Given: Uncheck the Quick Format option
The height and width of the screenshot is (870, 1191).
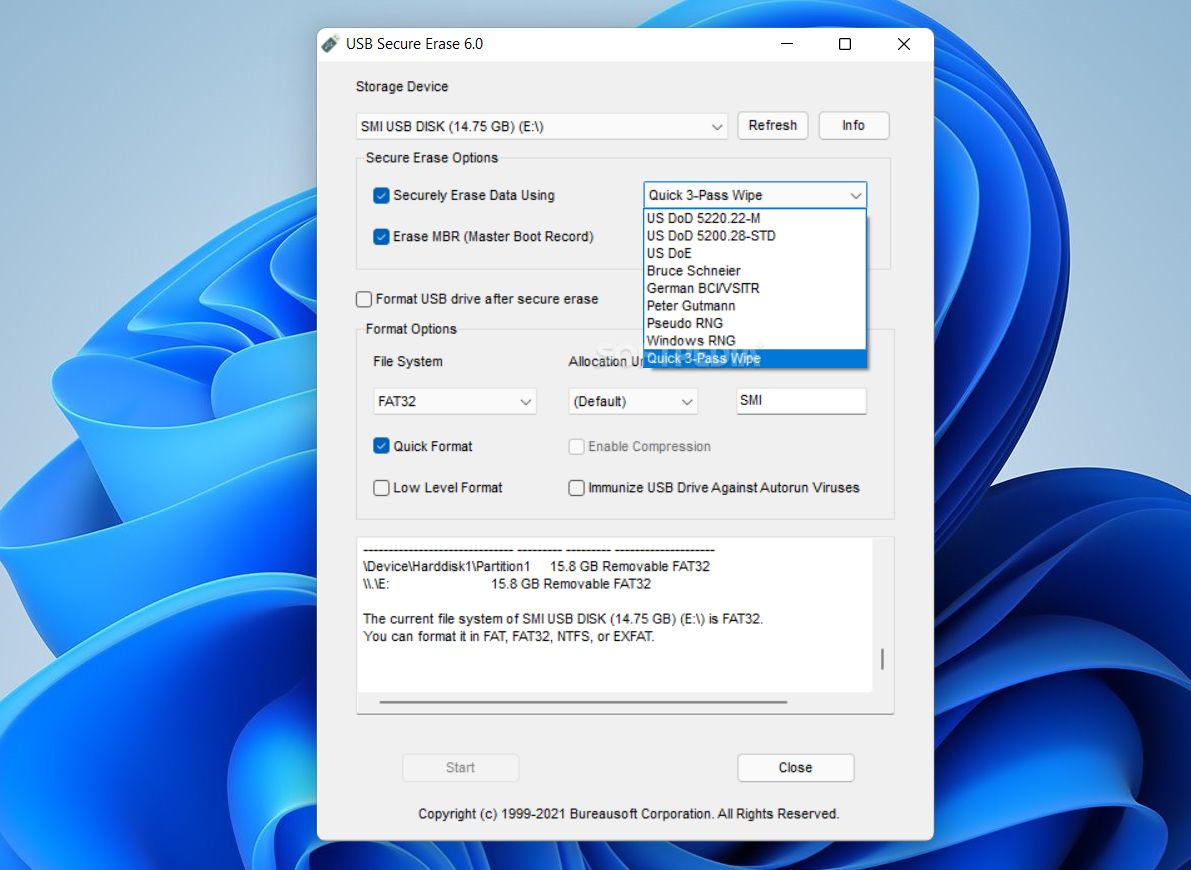Looking at the screenshot, I should click(x=381, y=446).
